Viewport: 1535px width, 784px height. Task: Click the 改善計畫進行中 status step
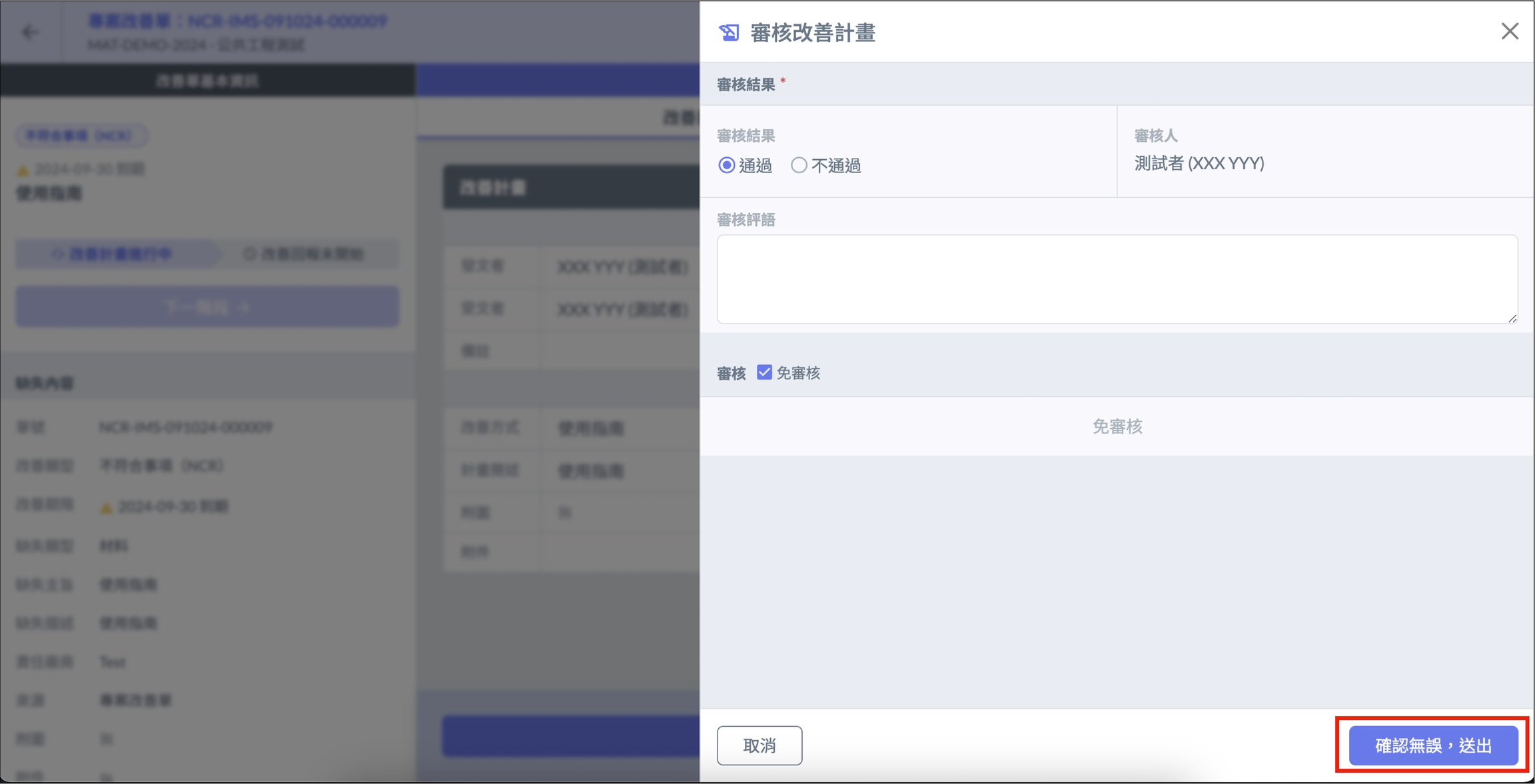[113, 254]
